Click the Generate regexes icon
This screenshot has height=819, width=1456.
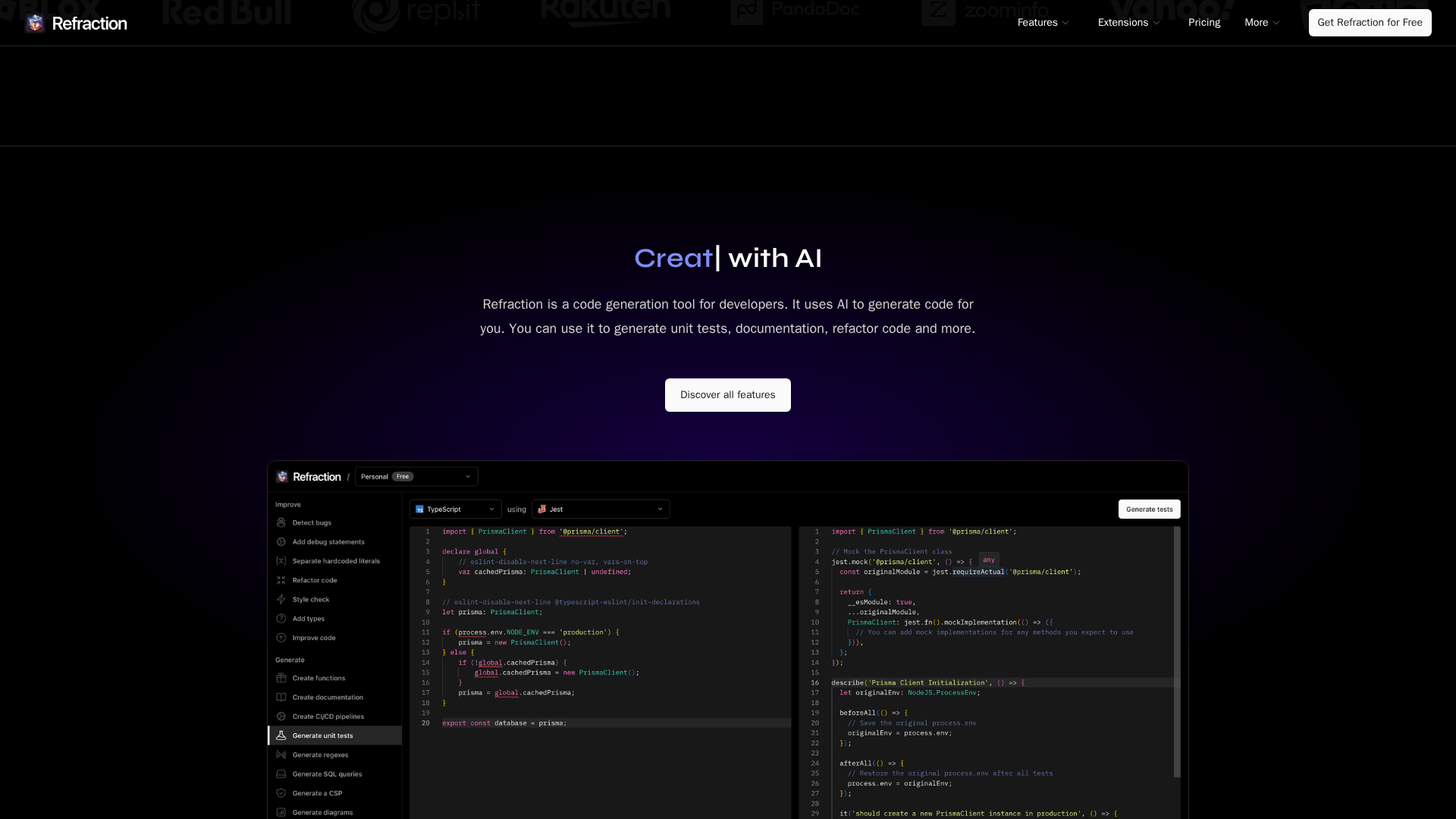[x=281, y=755]
